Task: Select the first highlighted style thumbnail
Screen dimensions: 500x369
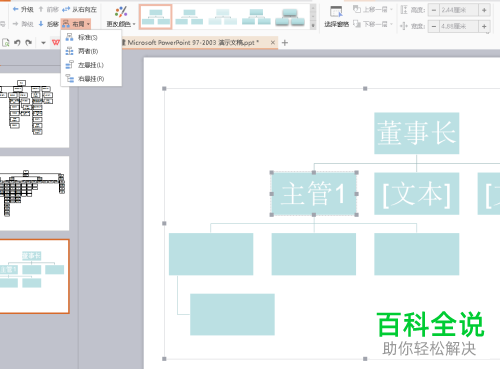Action: click(155, 17)
